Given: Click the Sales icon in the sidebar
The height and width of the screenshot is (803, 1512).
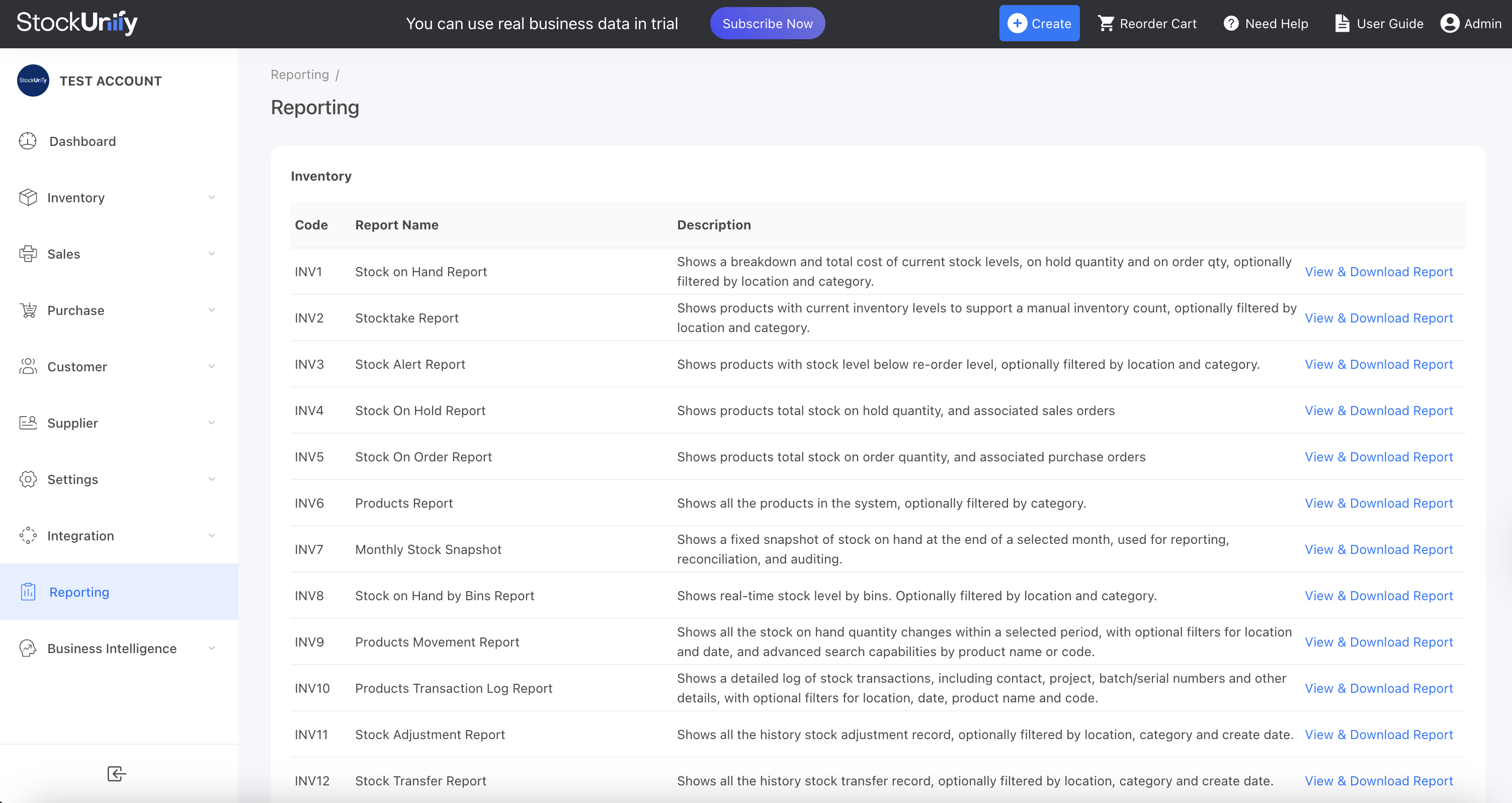Looking at the screenshot, I should coord(28,254).
